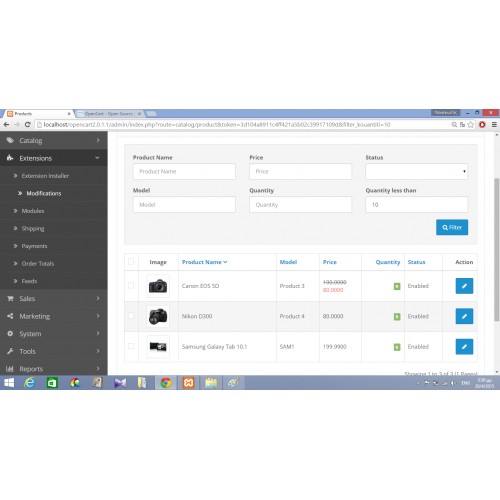Expand the Catalog menu chevron
The width and height of the screenshot is (500, 500).
click(x=98, y=140)
